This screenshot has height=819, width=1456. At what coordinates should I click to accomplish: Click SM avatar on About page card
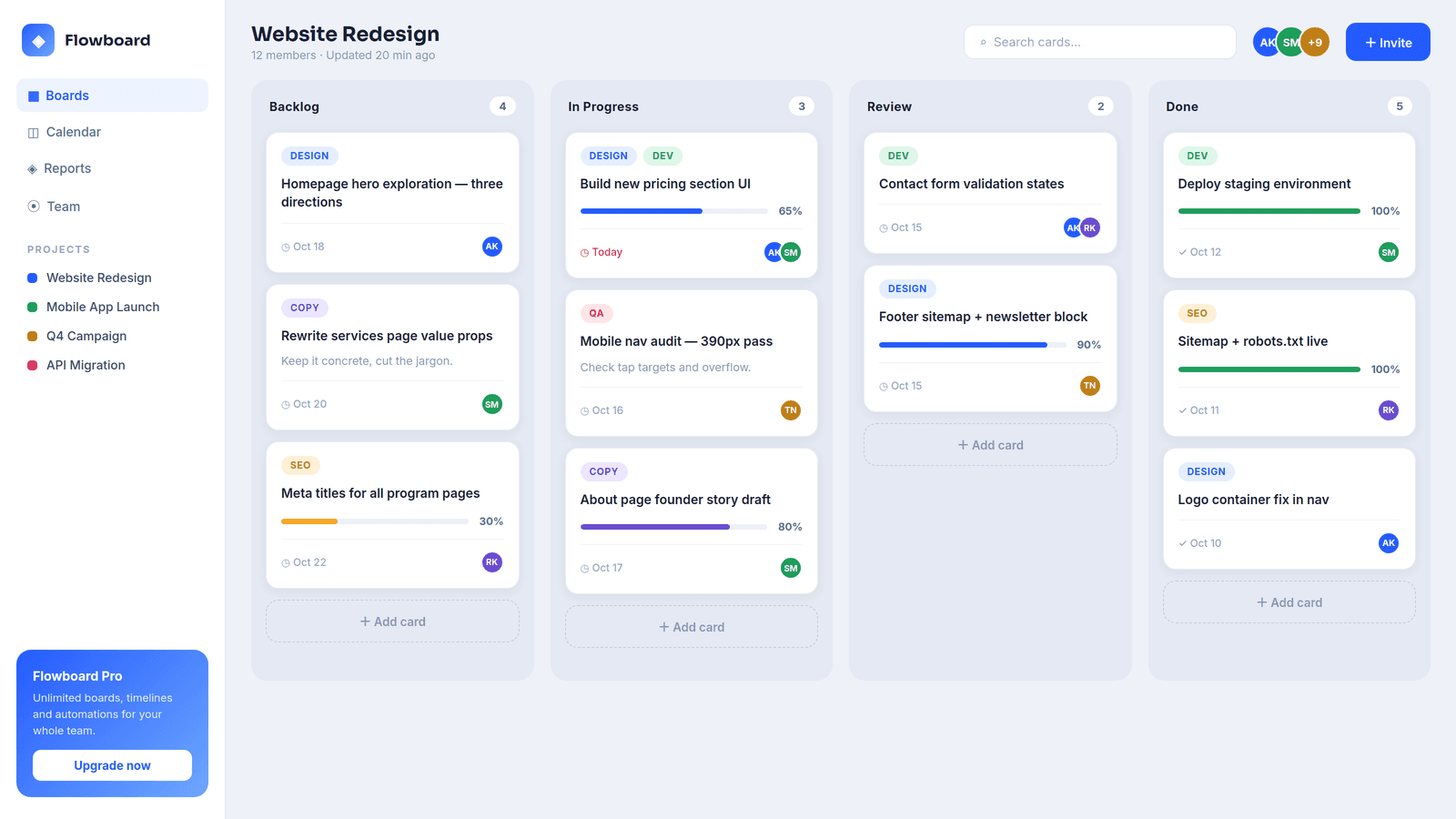791,568
